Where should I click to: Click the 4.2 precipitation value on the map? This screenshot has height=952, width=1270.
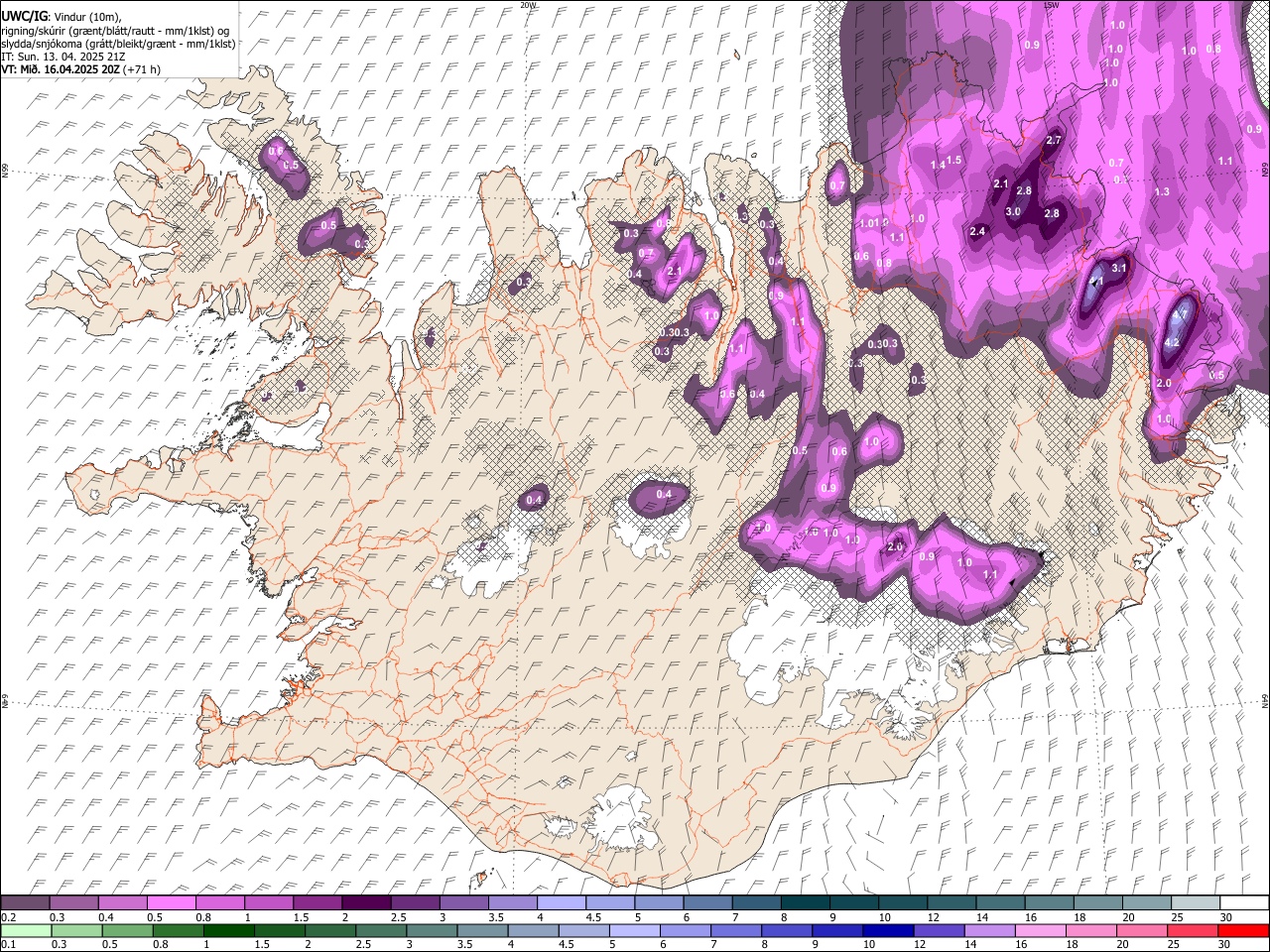coord(1171,343)
